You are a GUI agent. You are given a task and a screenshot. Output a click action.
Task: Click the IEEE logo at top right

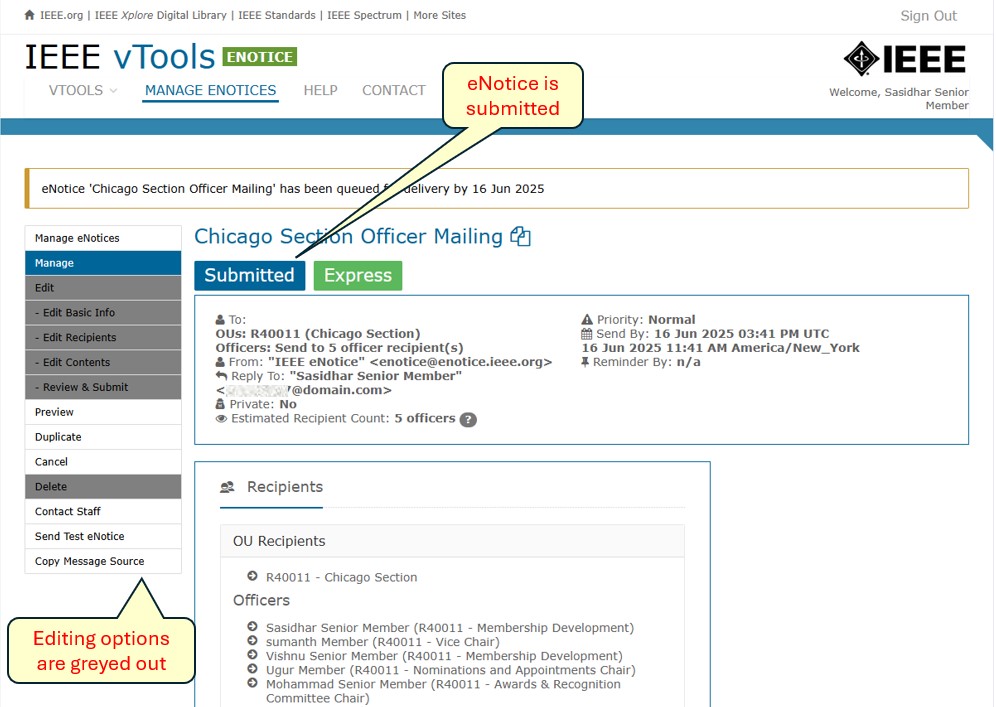[x=905, y=59]
